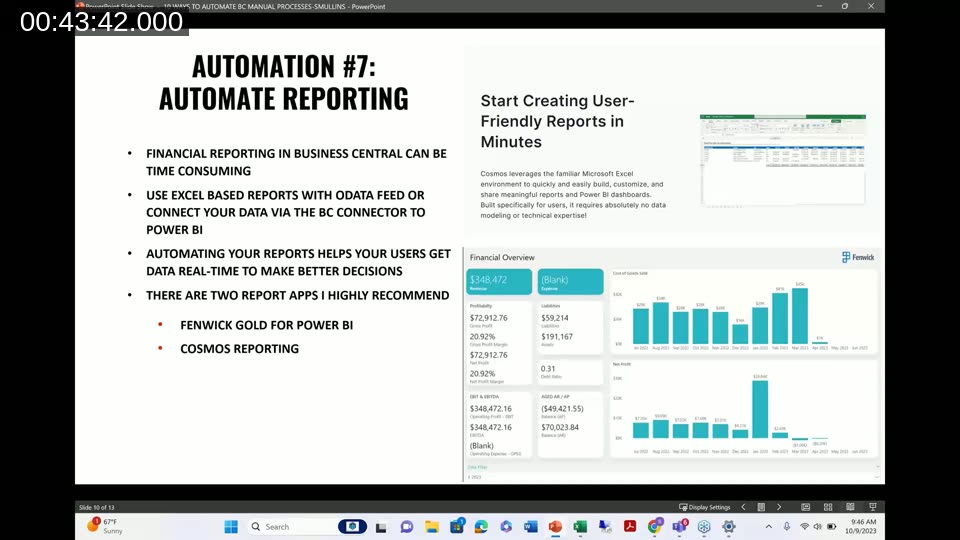The width and height of the screenshot is (960, 540).
Task: Click the 'Fenwick Gold for Power BI' bullet
Action: [266, 325]
